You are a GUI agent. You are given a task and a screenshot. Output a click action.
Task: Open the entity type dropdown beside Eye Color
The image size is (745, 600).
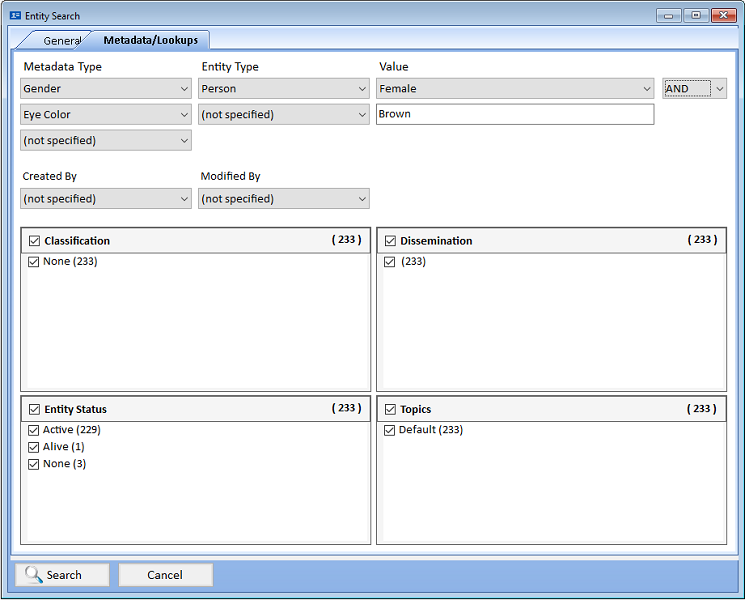pos(284,114)
